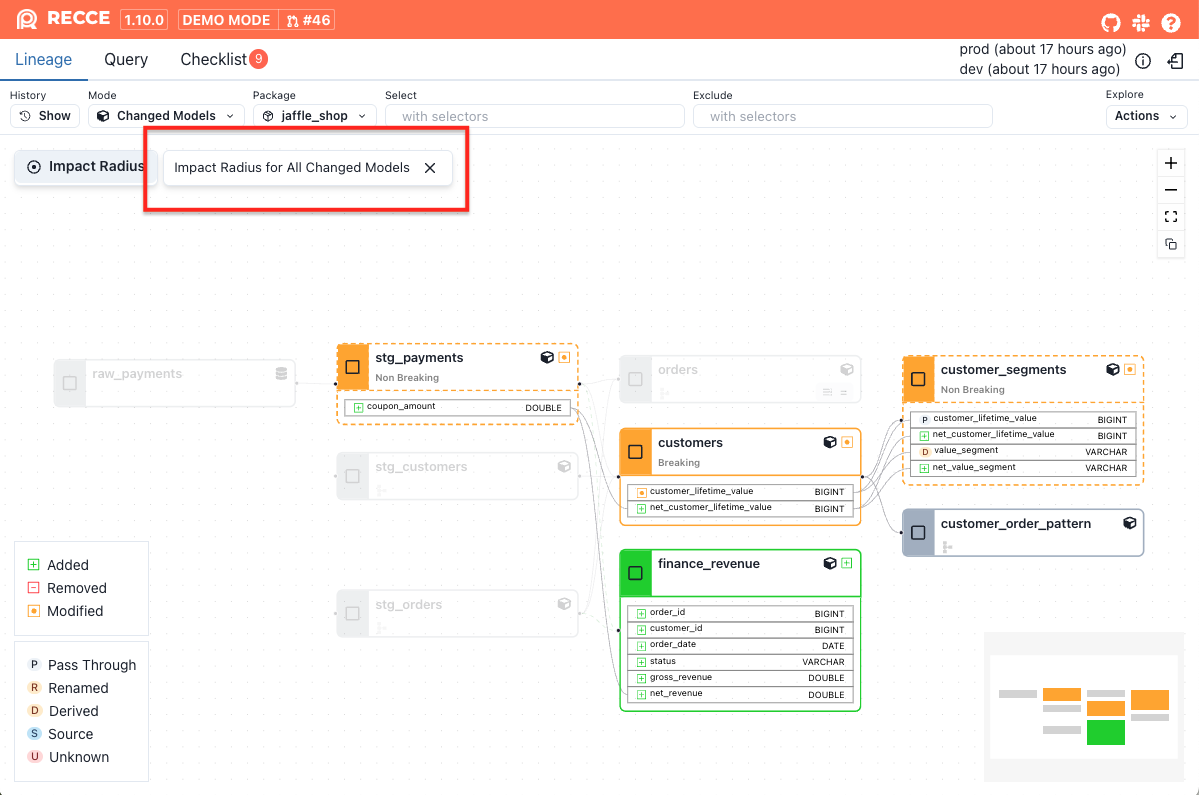Viewport: 1199px width, 795px height.
Task: Switch to the Query tab
Action: point(126,60)
